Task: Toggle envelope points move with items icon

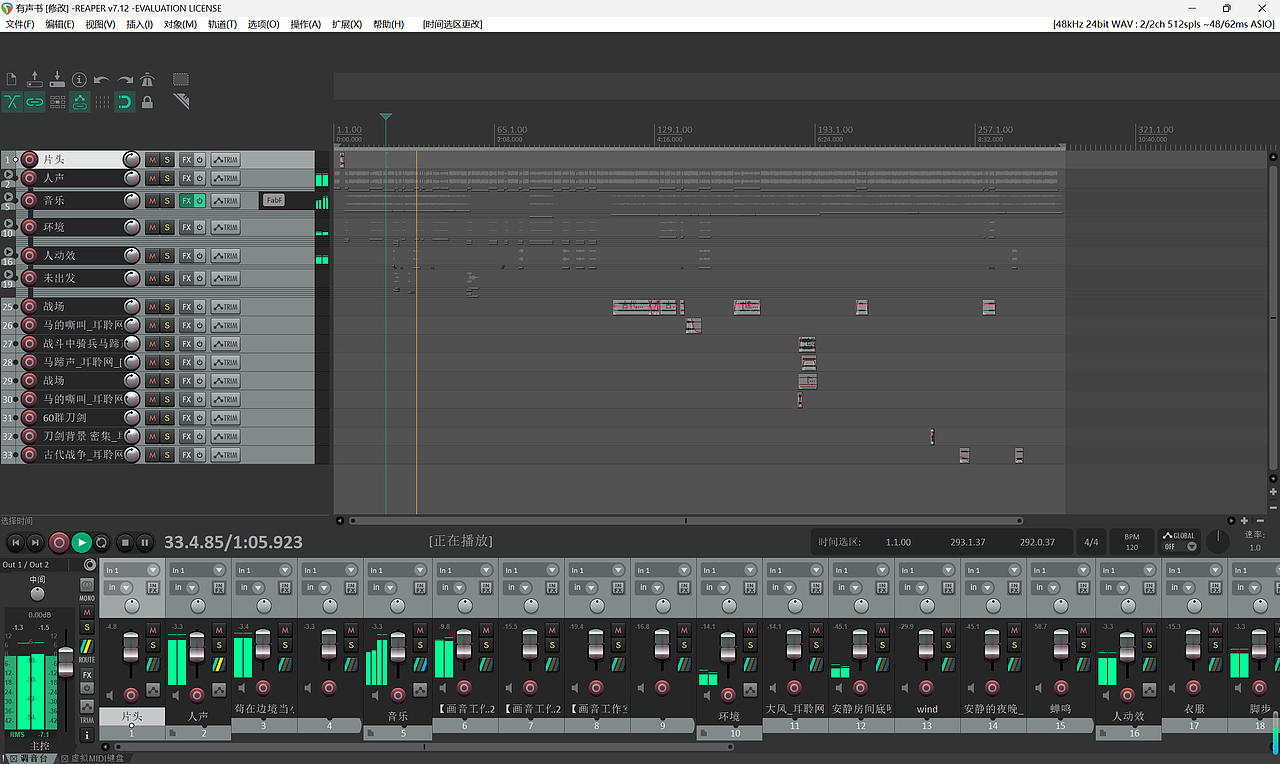Action: pyautogui.click(x=80, y=102)
